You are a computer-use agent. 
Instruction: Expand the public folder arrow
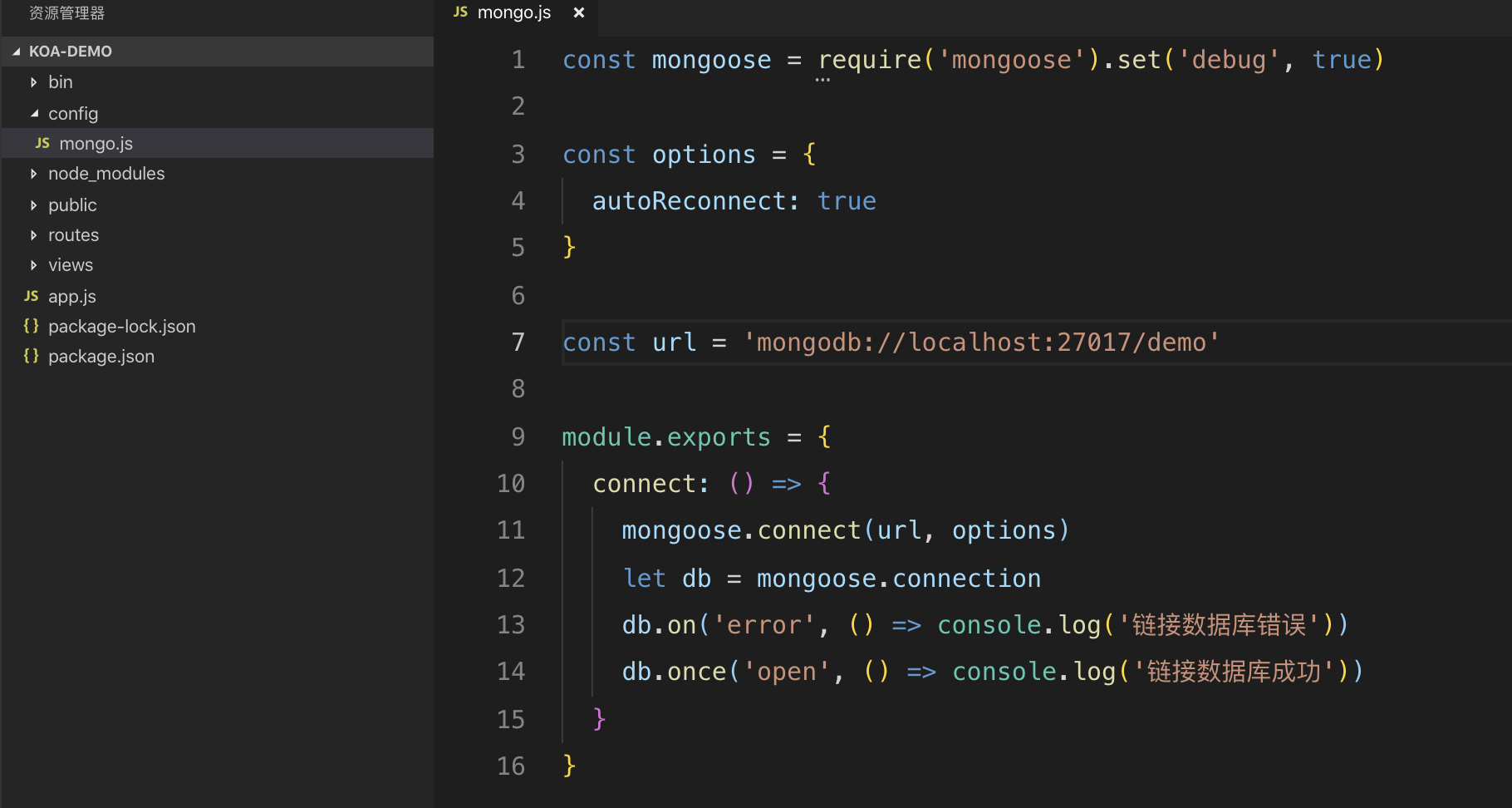33,205
